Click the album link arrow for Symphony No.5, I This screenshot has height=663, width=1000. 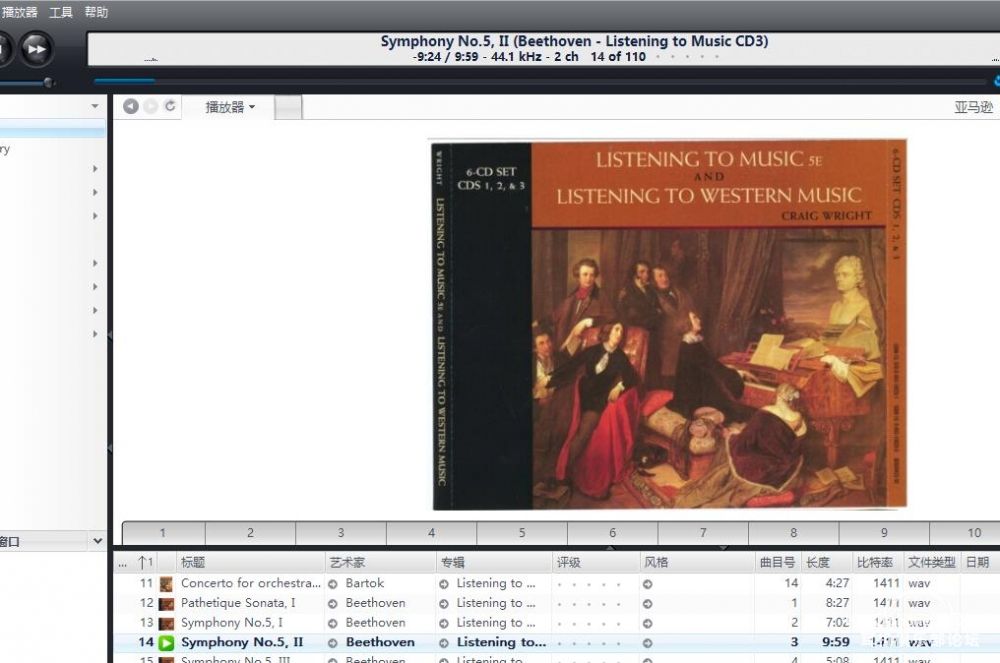click(x=444, y=623)
